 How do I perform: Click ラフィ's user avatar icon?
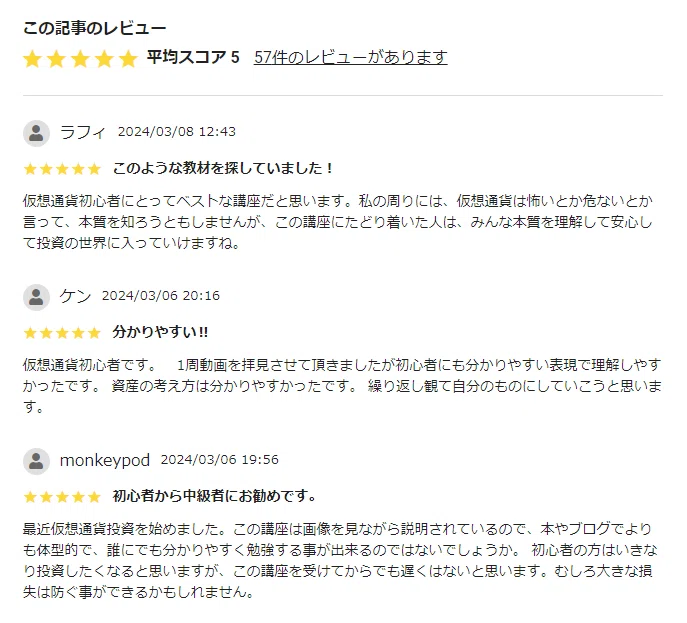pos(36,132)
